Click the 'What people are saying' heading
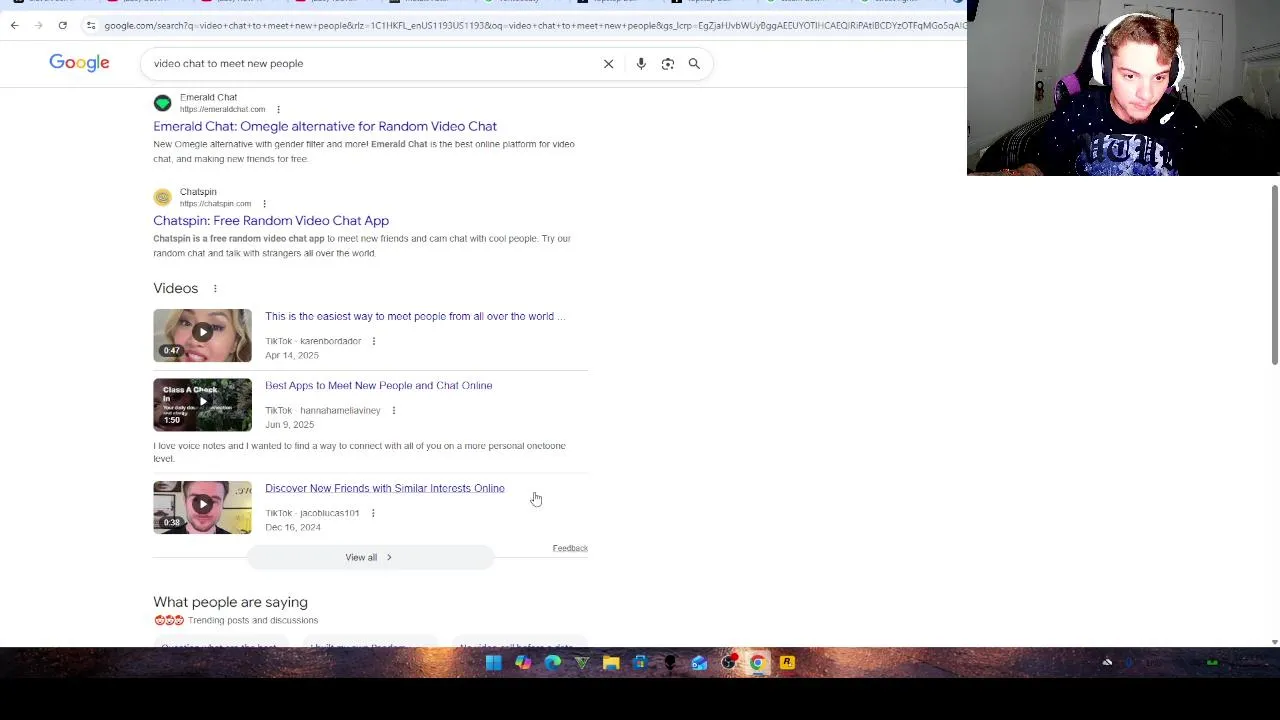1280x720 pixels. point(230,602)
